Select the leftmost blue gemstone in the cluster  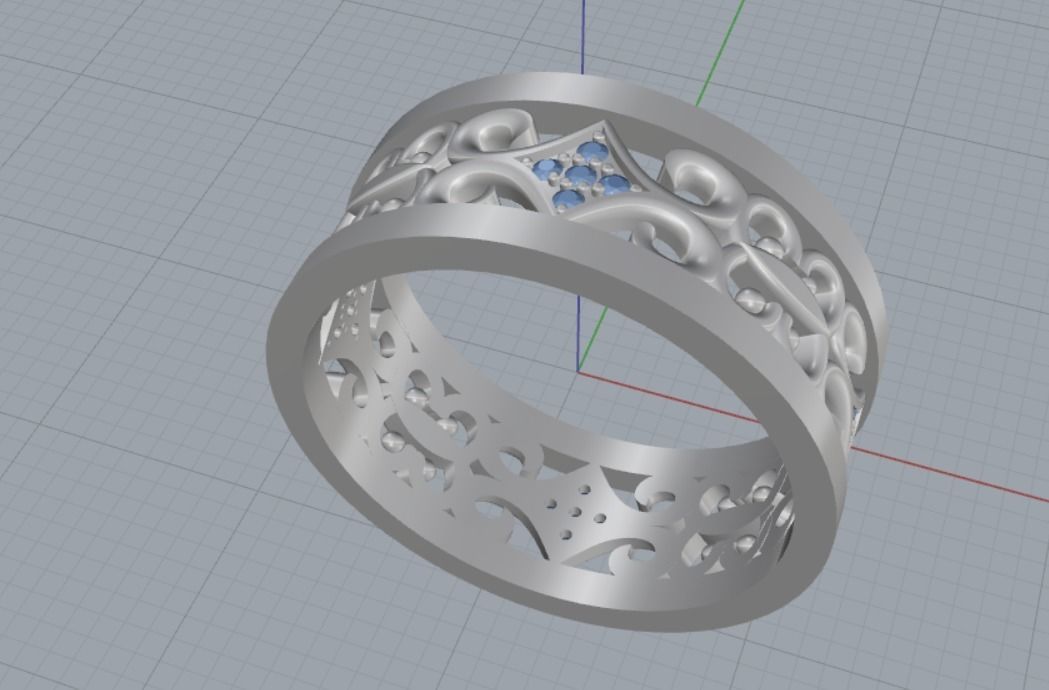(547, 167)
